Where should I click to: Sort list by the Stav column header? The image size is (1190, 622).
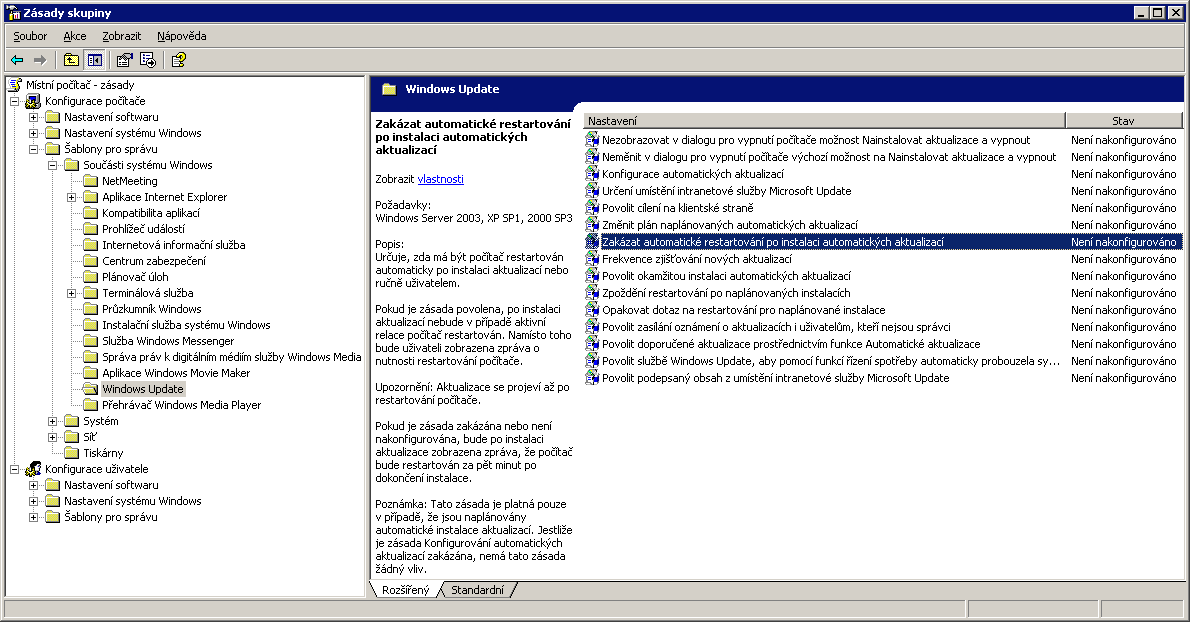(1123, 121)
